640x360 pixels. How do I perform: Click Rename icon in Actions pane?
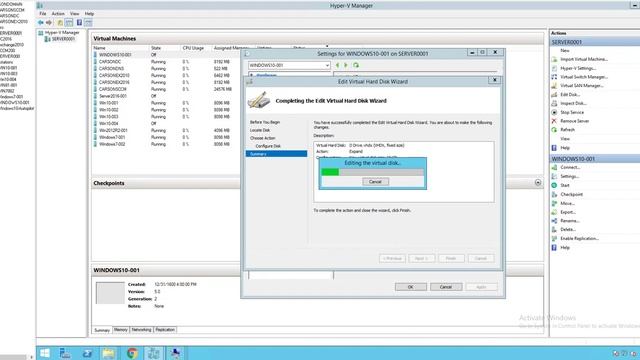pyautogui.click(x=554, y=221)
